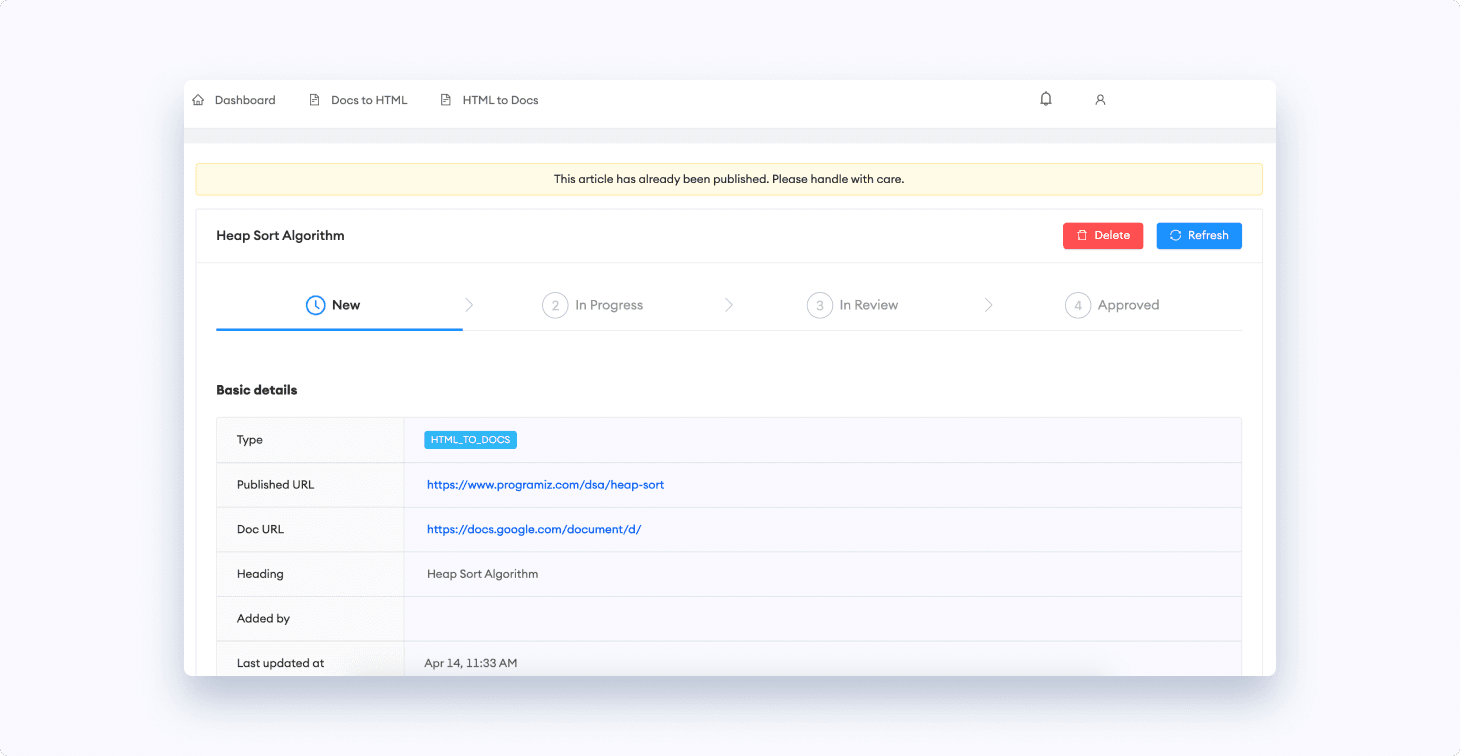Open the Dashboard home icon
Image resolution: width=1460 pixels, height=756 pixels.
click(198, 99)
